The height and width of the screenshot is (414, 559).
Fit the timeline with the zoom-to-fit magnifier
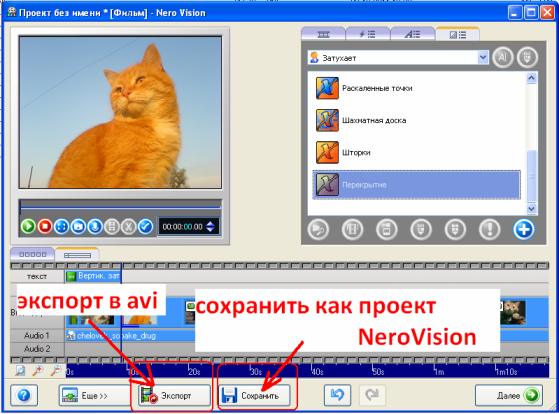[x=20, y=371]
